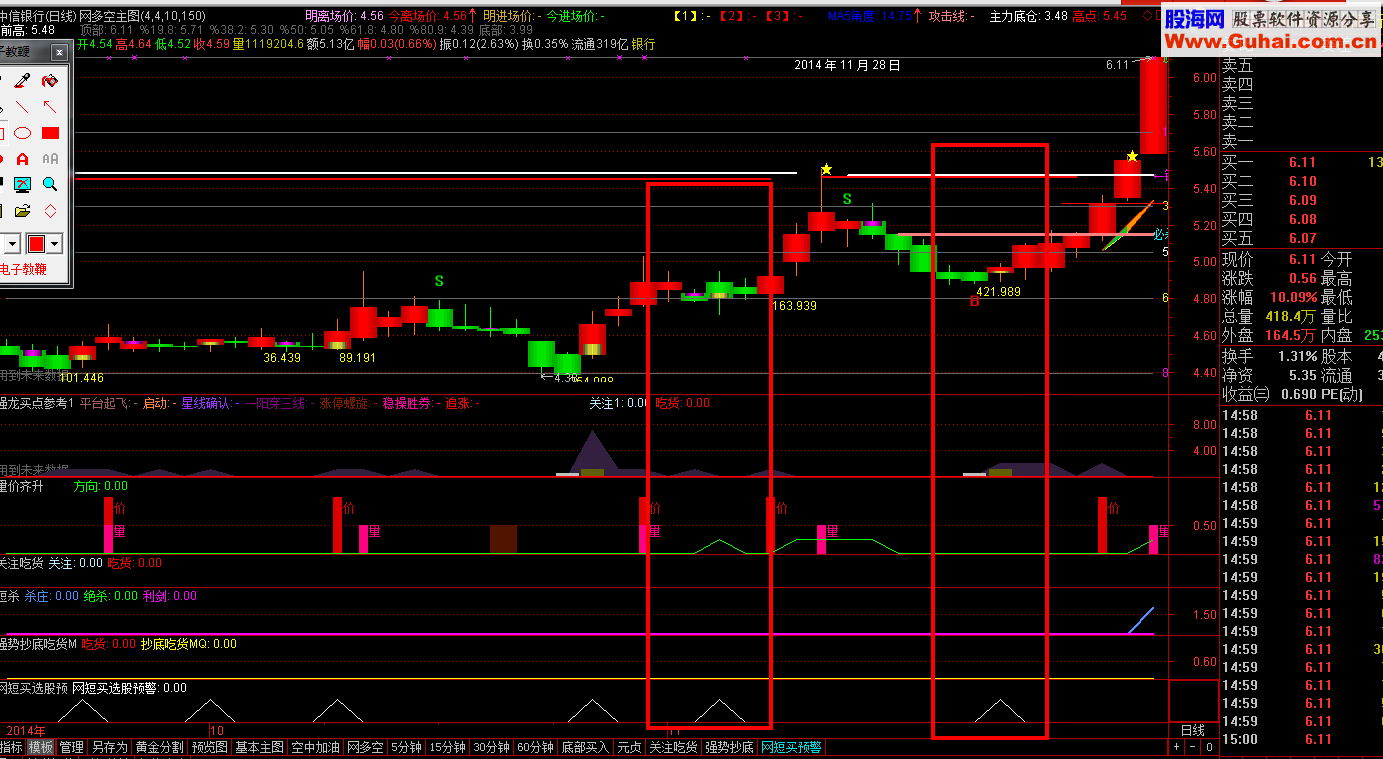Select the filled red rectangle tool
Screen dimensions: 1383x759
(x=49, y=133)
